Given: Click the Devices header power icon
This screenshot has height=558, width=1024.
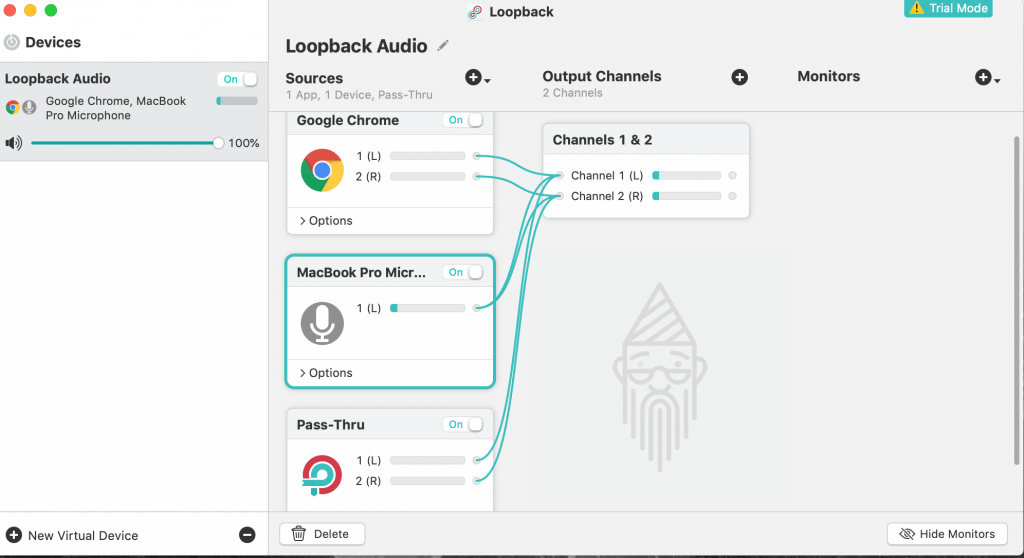Looking at the screenshot, I should coord(12,42).
